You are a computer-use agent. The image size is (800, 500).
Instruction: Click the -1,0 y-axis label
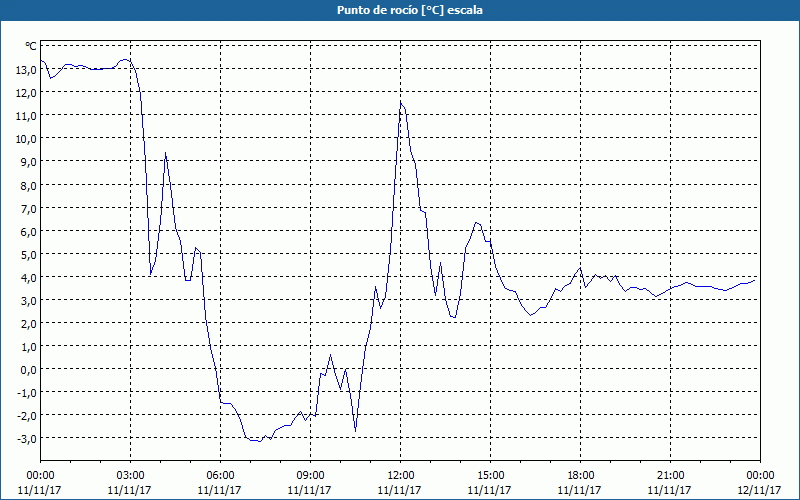(27, 393)
